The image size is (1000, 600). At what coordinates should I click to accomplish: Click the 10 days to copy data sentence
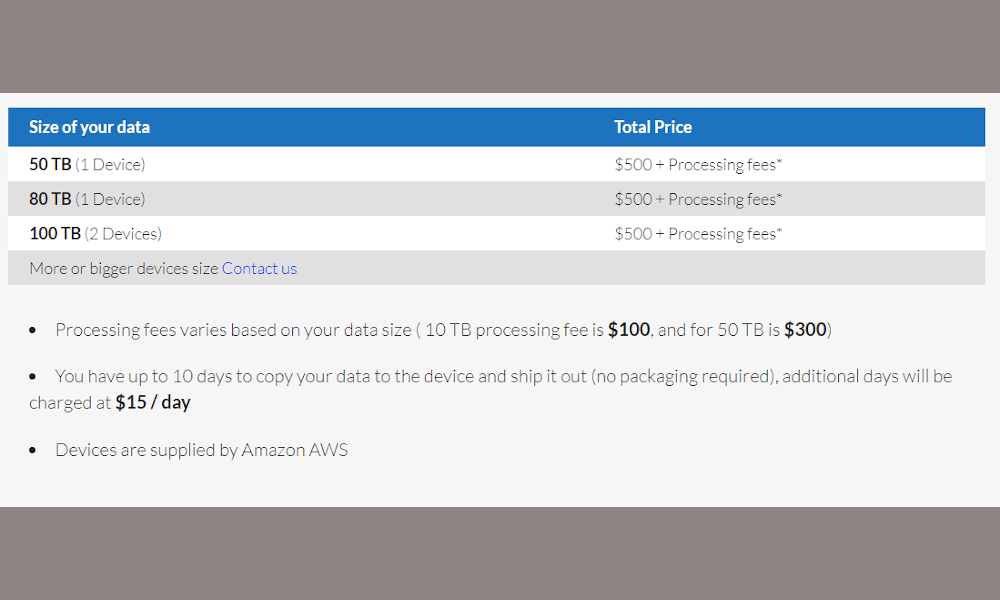[x=490, y=389]
